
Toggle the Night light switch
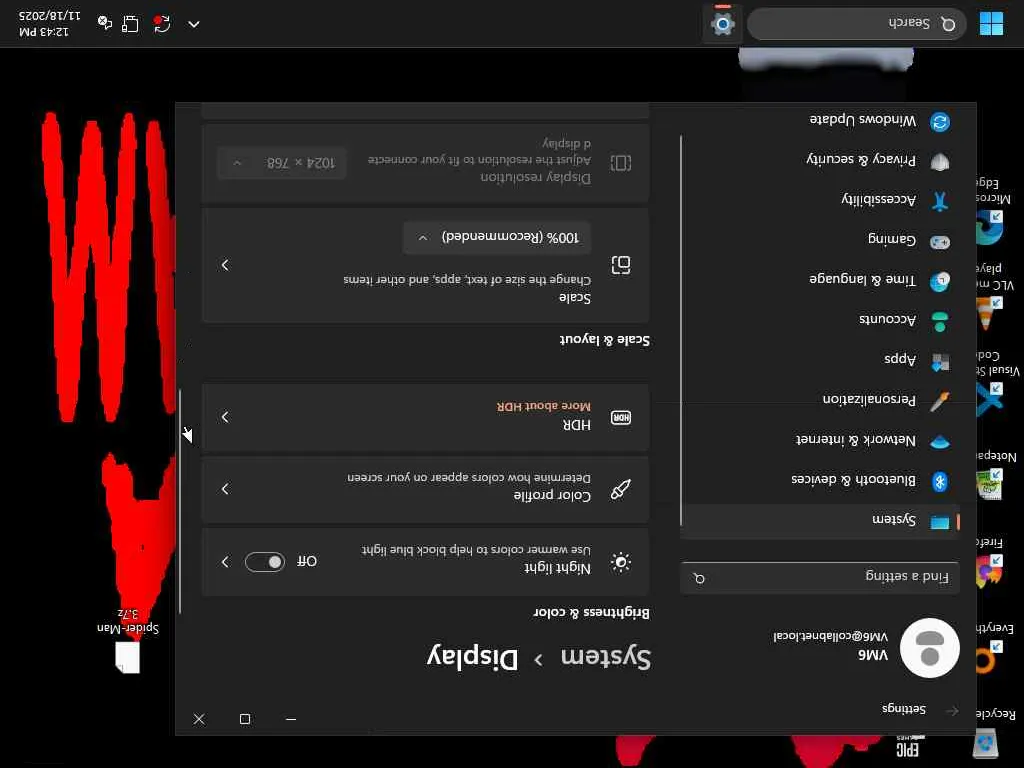[264, 562]
